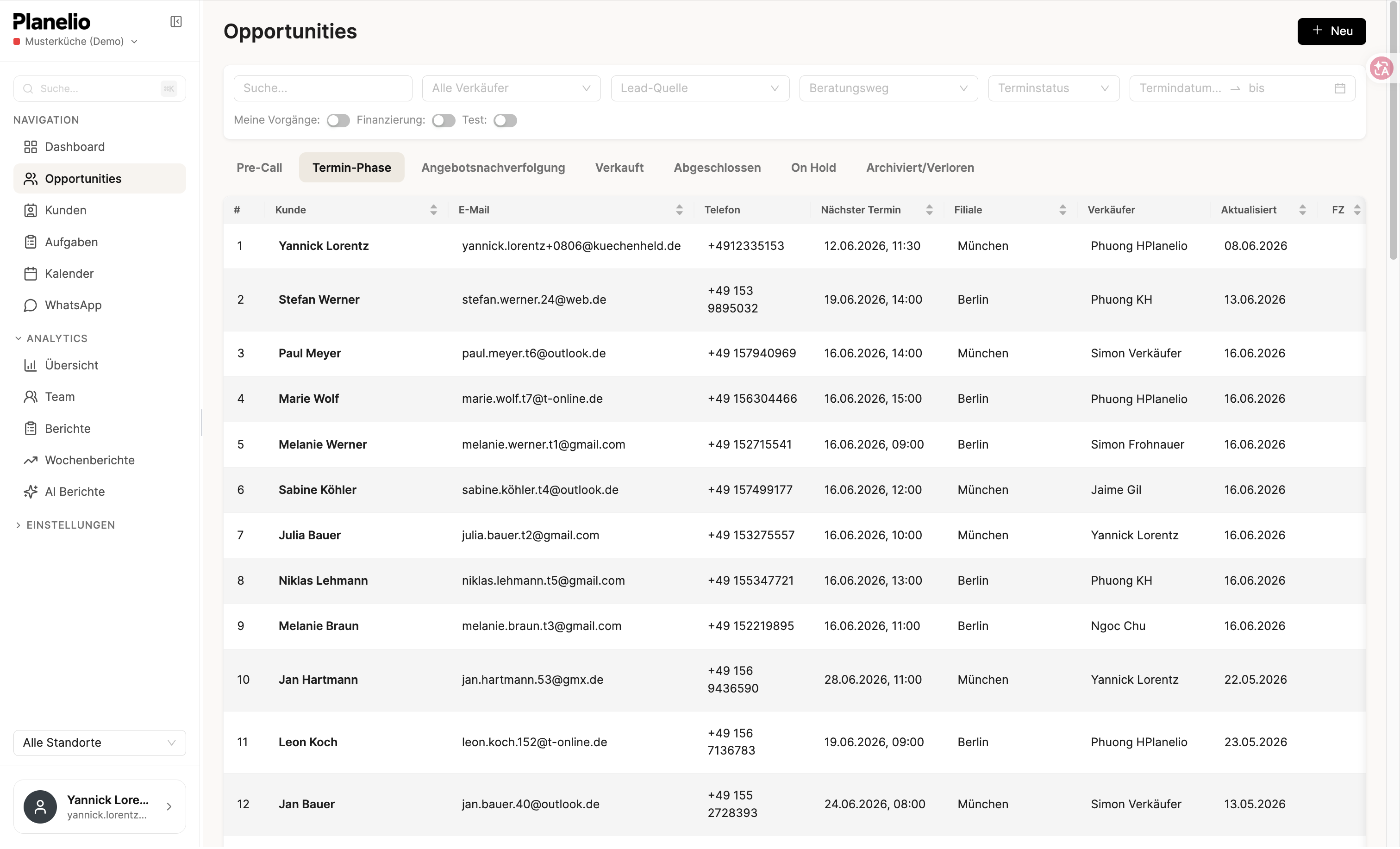Open the Alle Verkäufer dropdown
The width and height of the screenshot is (1400, 849).
coord(512,89)
